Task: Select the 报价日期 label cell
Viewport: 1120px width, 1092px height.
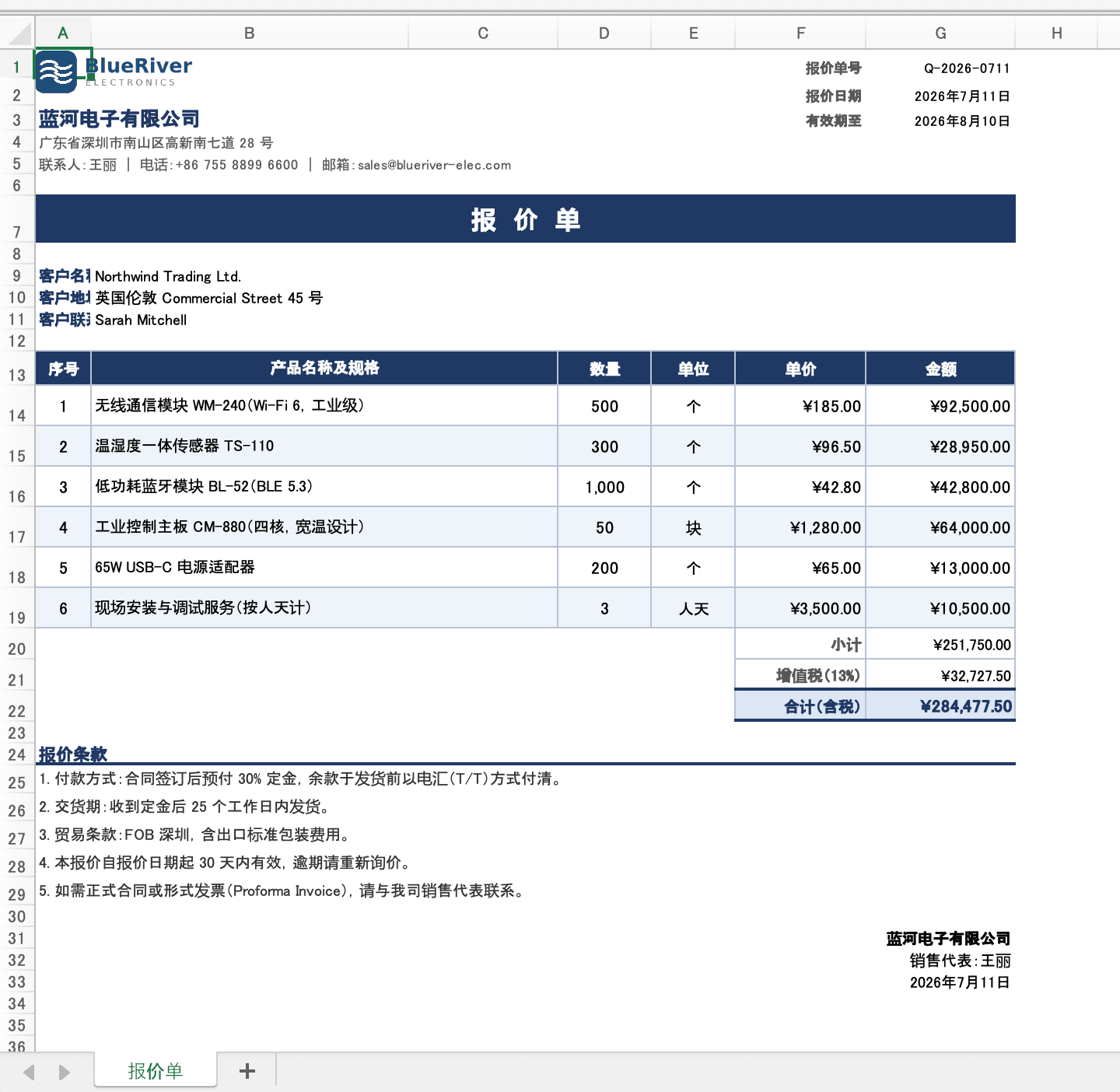Action: (800, 96)
